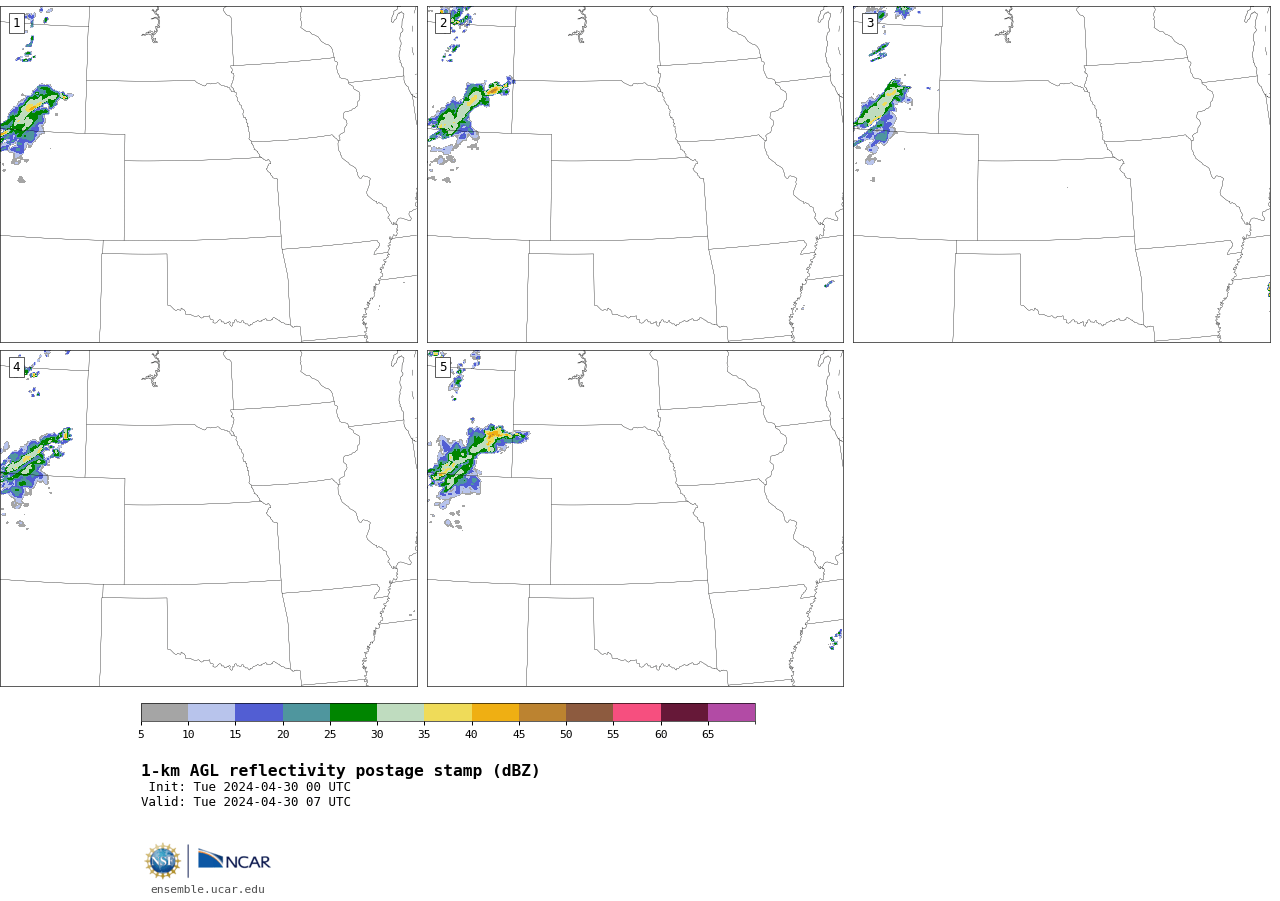Open ensemble member 5 reflectivity map
Viewport: 1280px width, 901px height.
635,518
